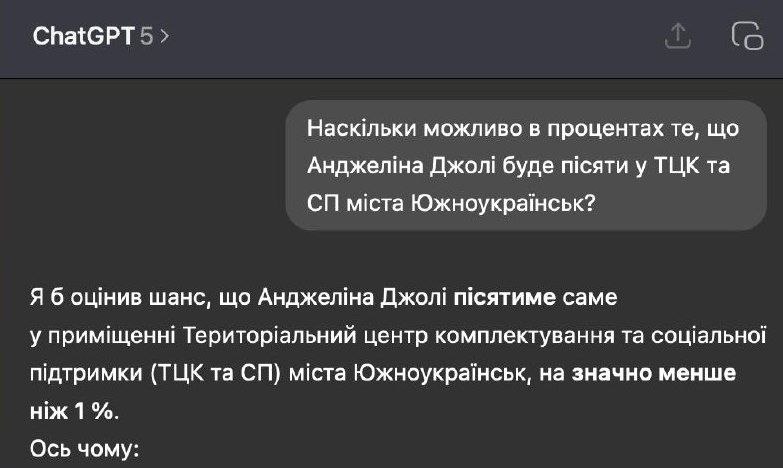Select the model version number 5
This screenshot has width=783, height=468.
[146, 36]
